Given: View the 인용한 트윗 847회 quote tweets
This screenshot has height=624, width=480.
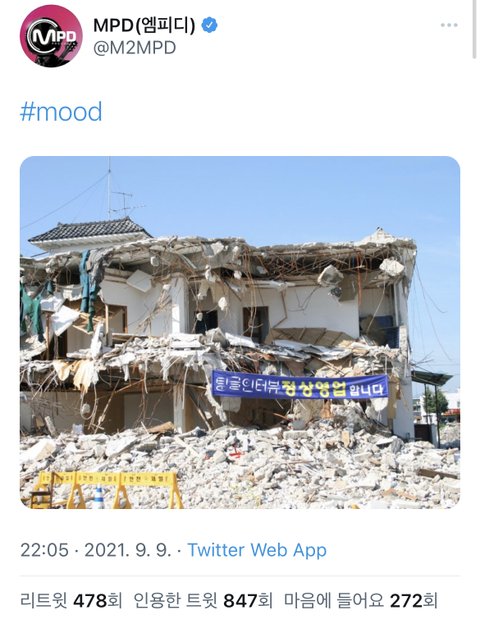Looking at the screenshot, I should [203, 600].
